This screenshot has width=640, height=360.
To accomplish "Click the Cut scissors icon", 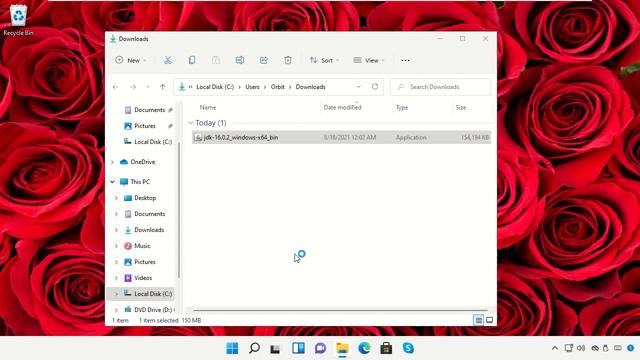I will coord(168,60).
